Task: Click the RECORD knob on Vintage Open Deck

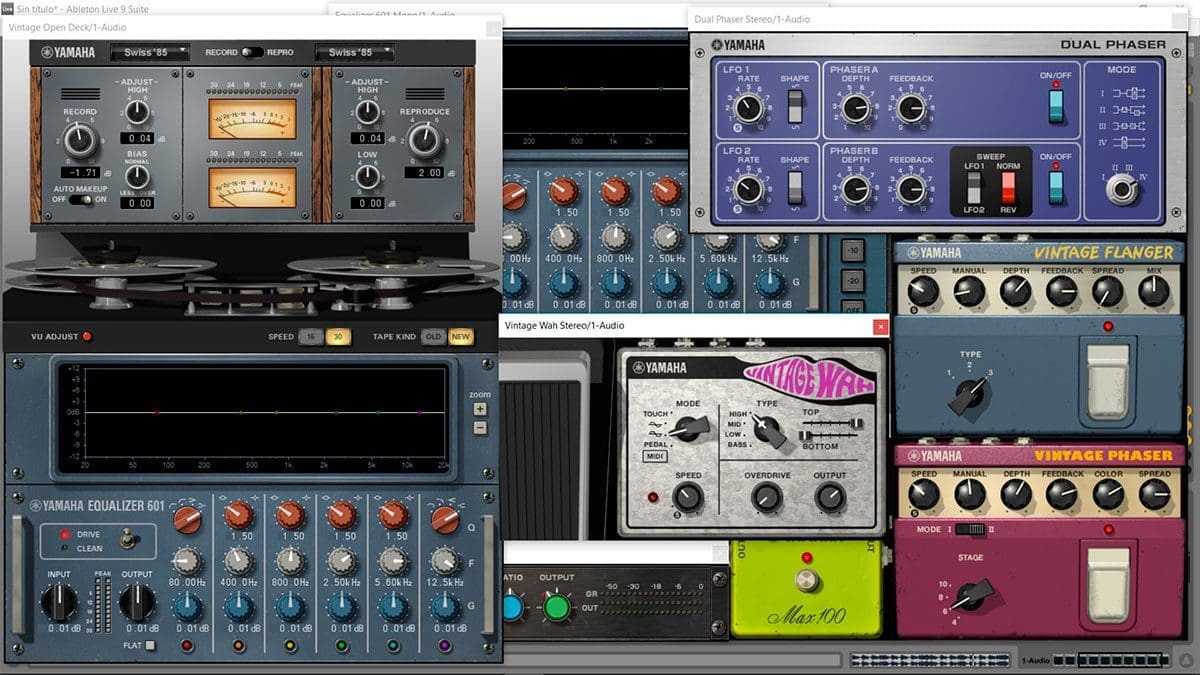Action: pos(80,140)
